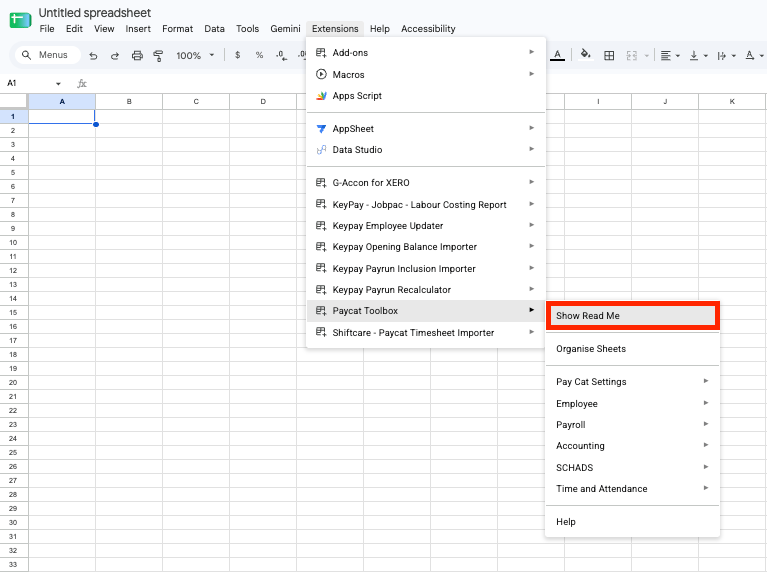Expand the SCHADS submenu
Viewport: 767px width, 572px height.
click(x=632, y=468)
